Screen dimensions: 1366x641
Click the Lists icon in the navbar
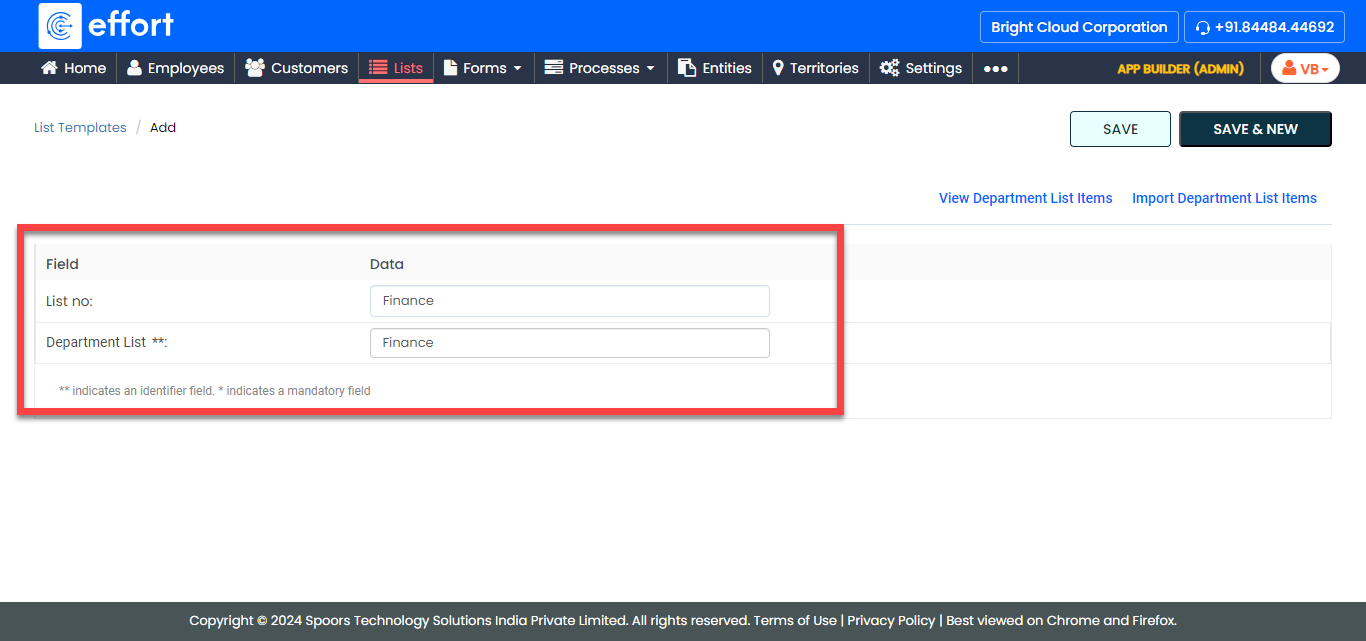(x=378, y=68)
